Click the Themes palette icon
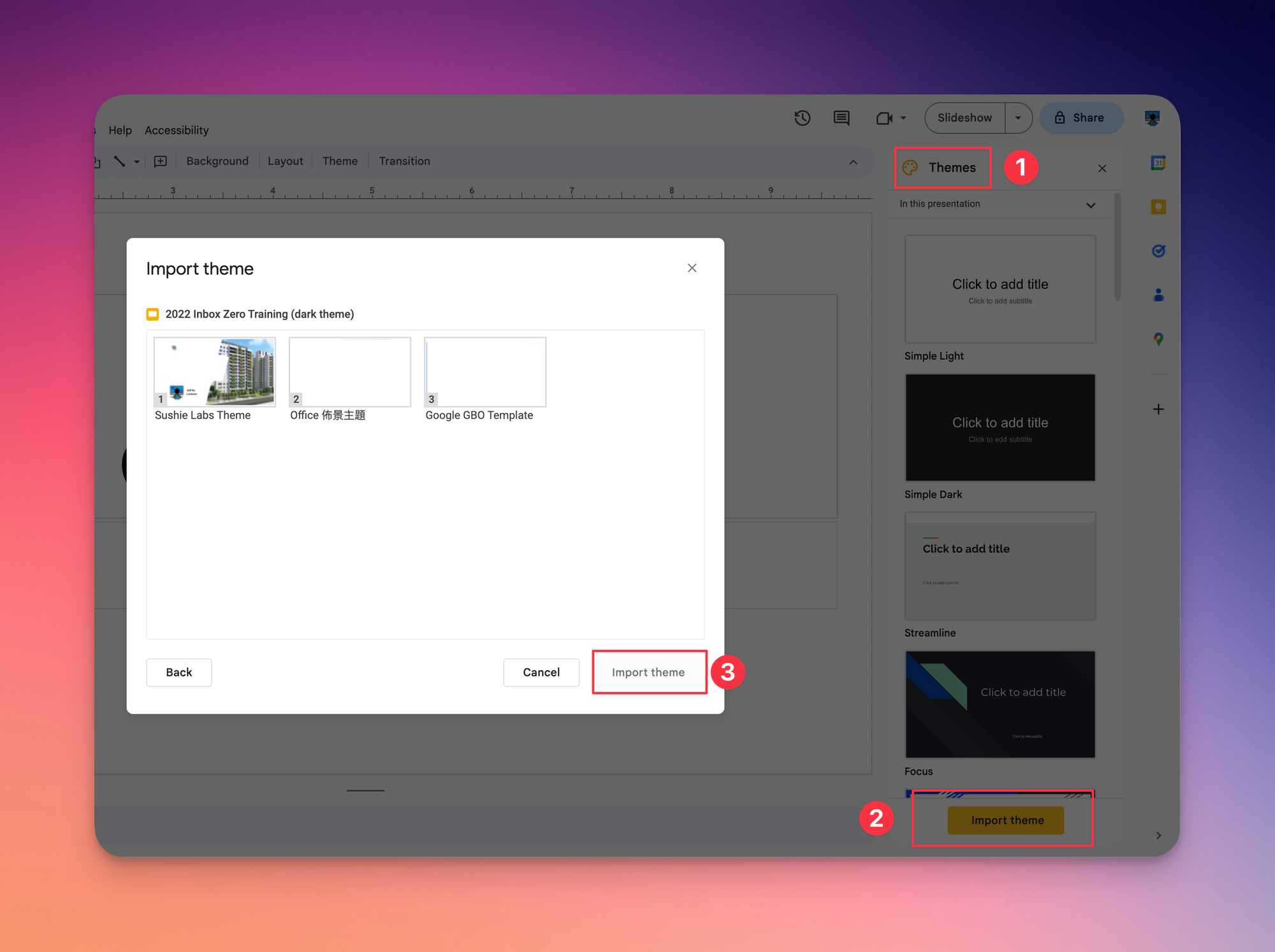 910,168
